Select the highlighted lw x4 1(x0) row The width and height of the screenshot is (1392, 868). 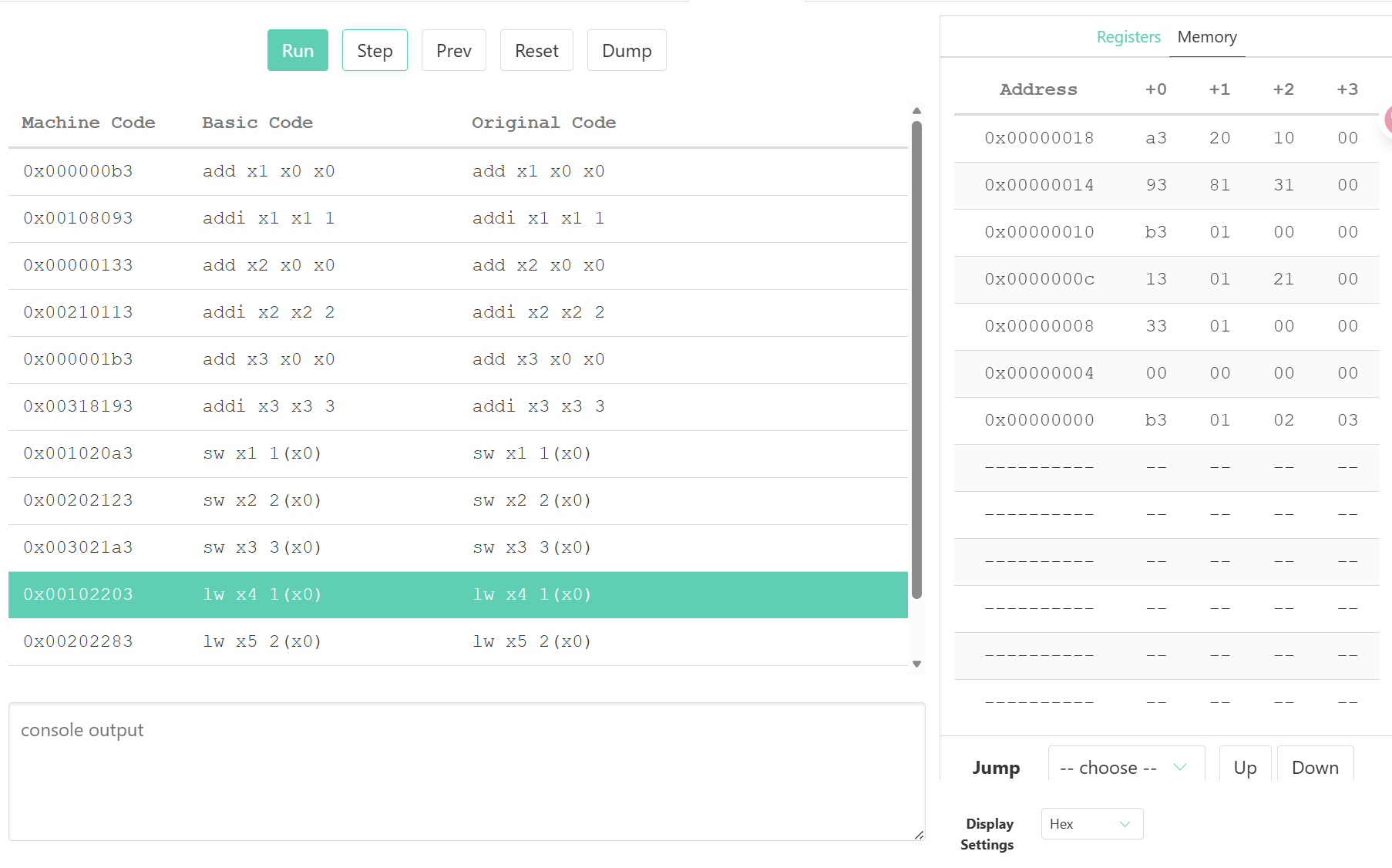point(458,594)
